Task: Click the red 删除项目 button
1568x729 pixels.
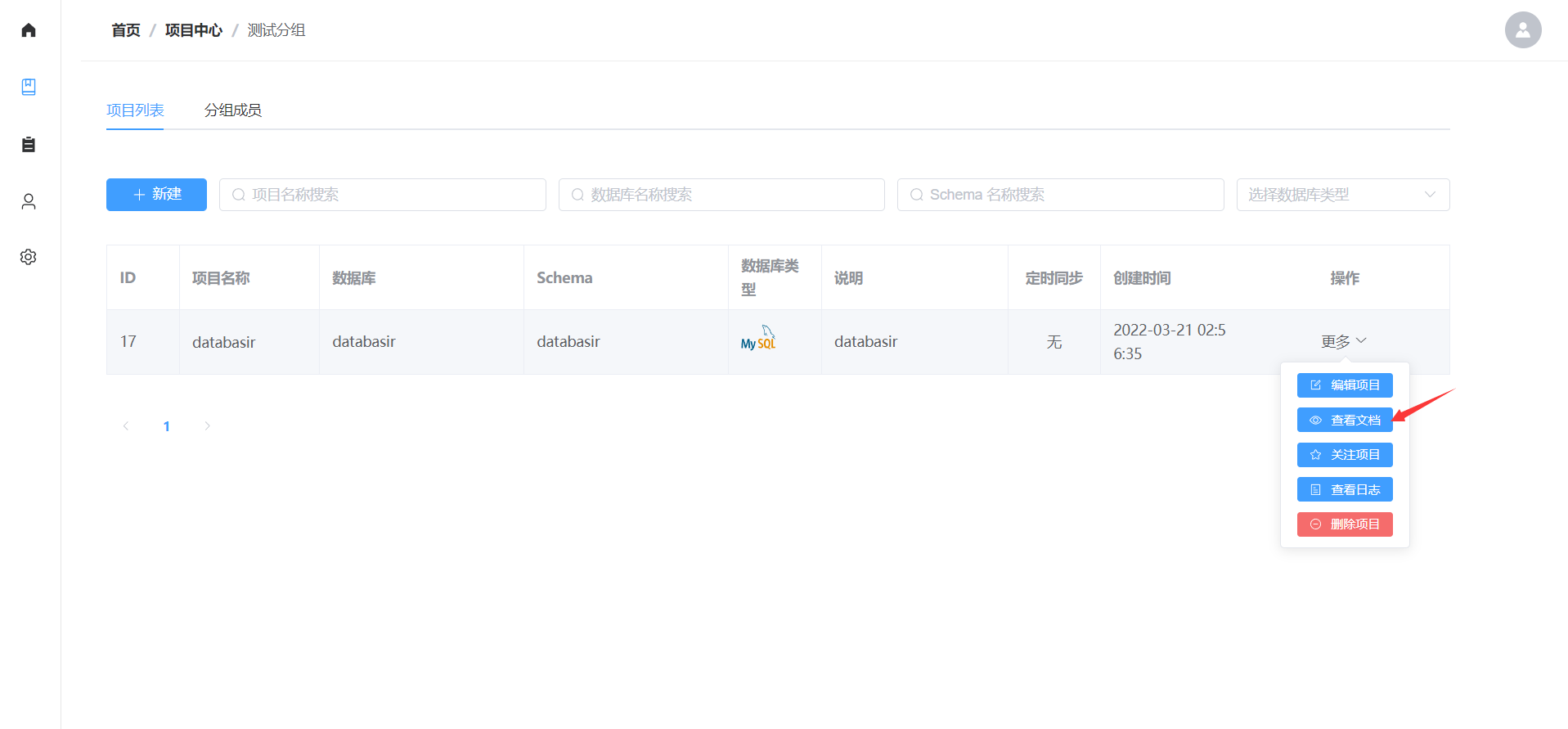Action: point(1344,524)
